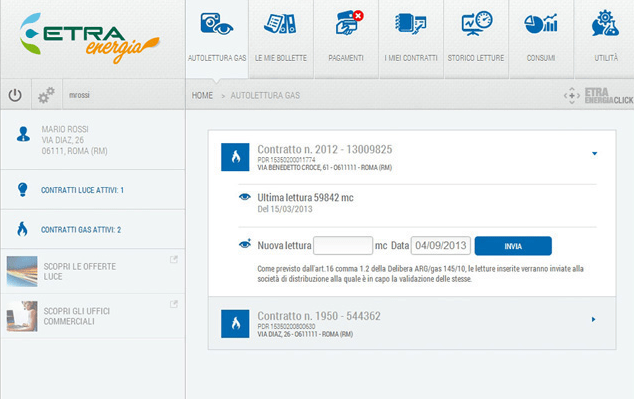Open Scopri le Offerte Luce link text

tap(80, 271)
